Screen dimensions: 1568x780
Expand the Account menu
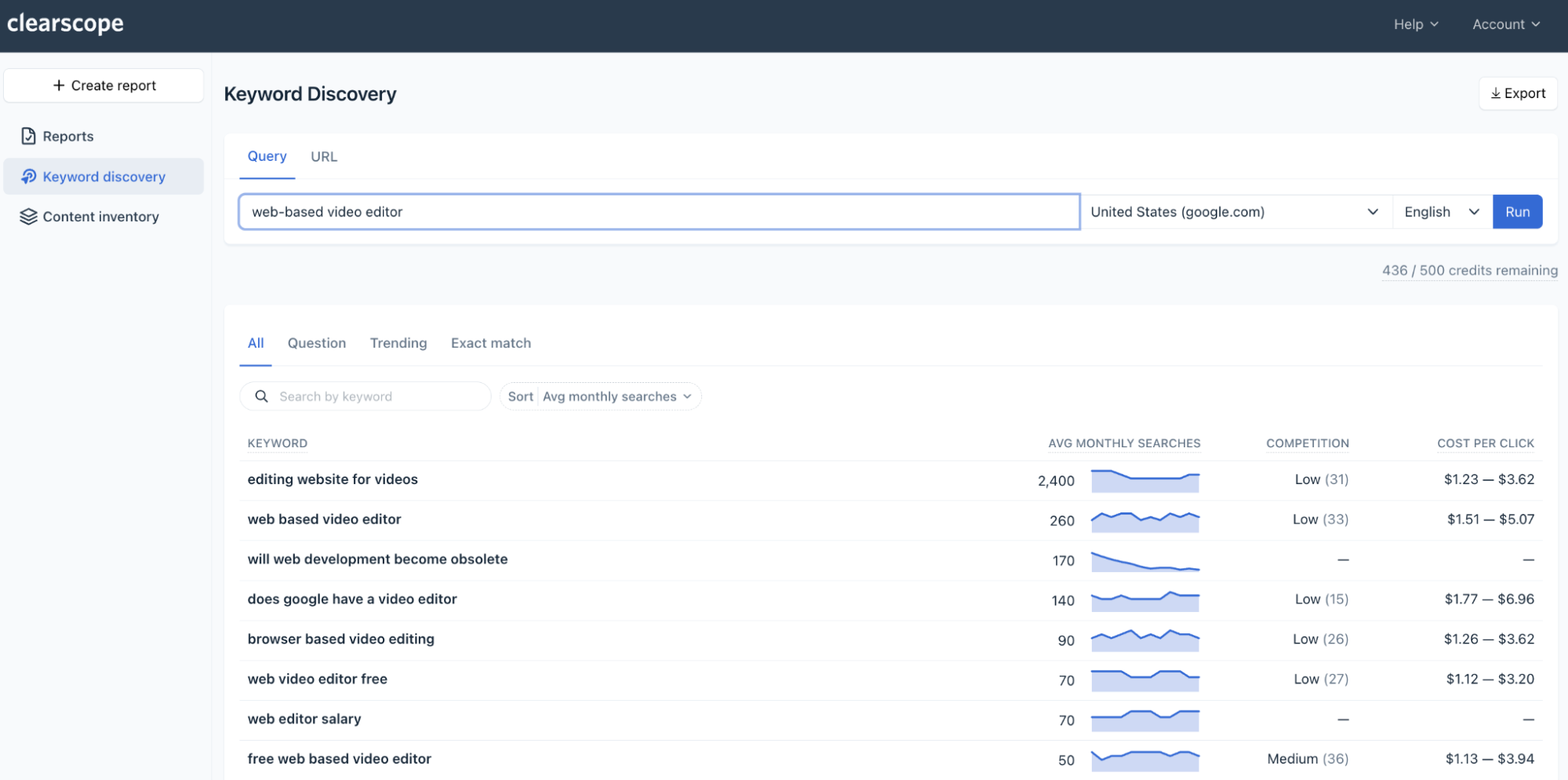click(x=1505, y=24)
